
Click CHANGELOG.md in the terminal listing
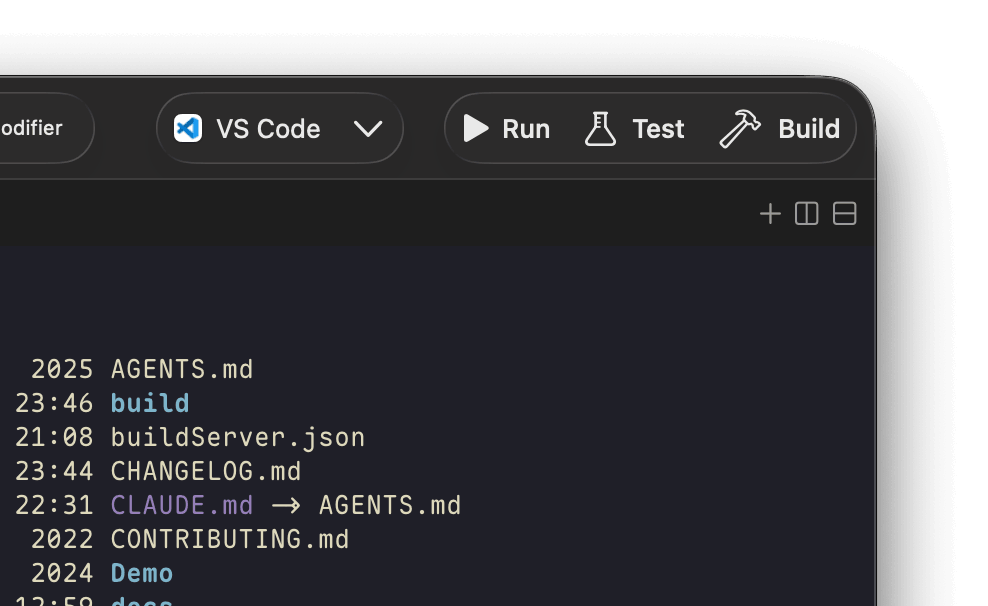pos(206,471)
